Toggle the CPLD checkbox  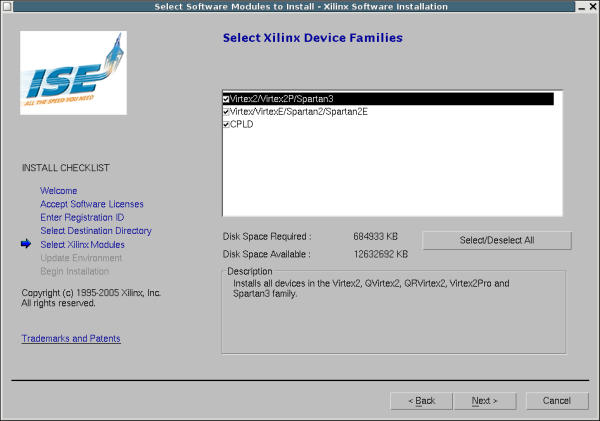tap(226, 124)
